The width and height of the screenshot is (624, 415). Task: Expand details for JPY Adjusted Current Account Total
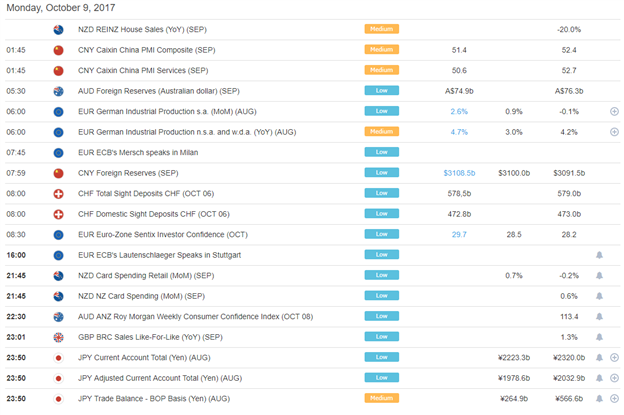tap(614, 378)
